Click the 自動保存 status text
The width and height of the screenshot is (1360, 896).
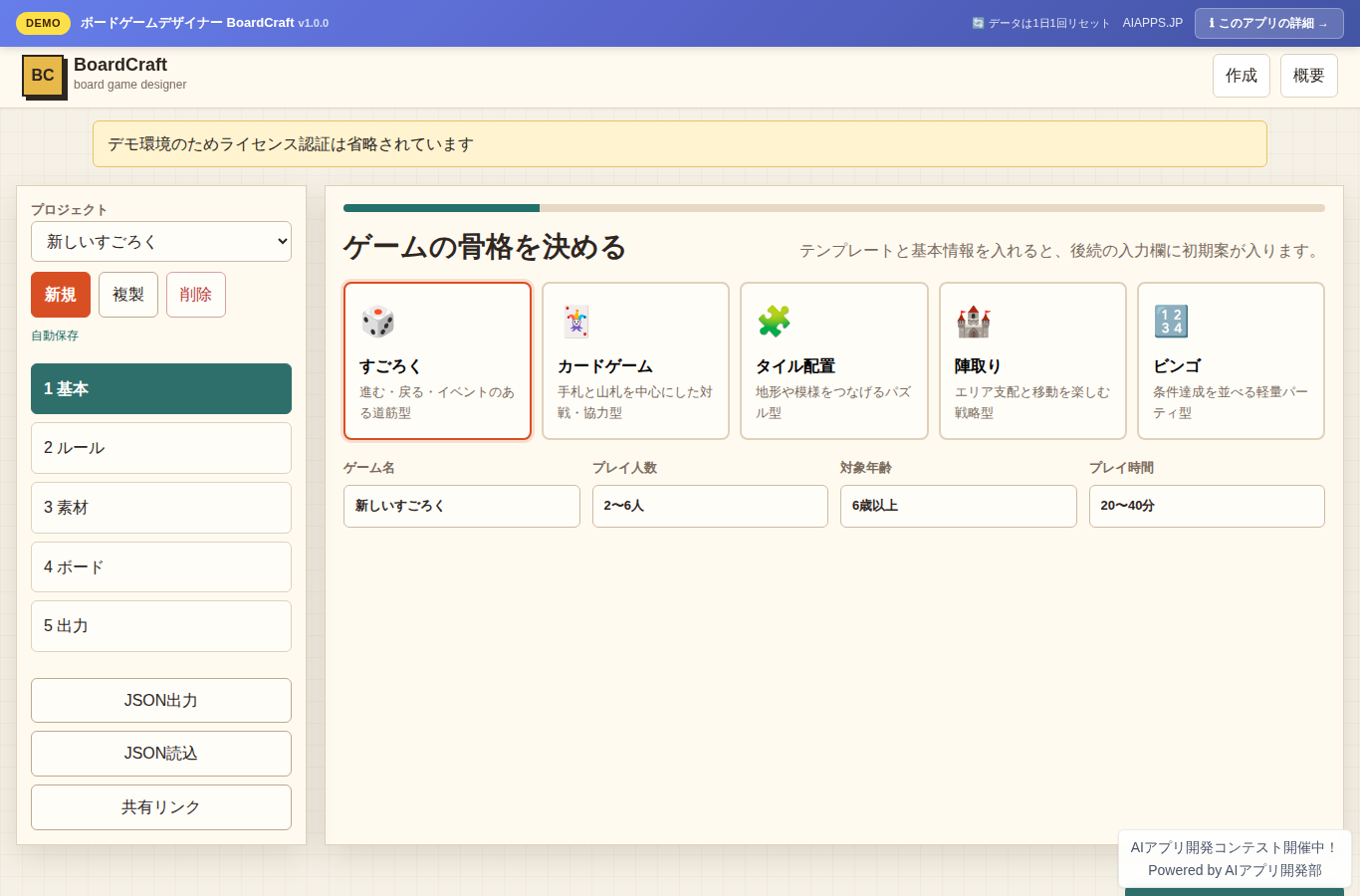click(55, 336)
